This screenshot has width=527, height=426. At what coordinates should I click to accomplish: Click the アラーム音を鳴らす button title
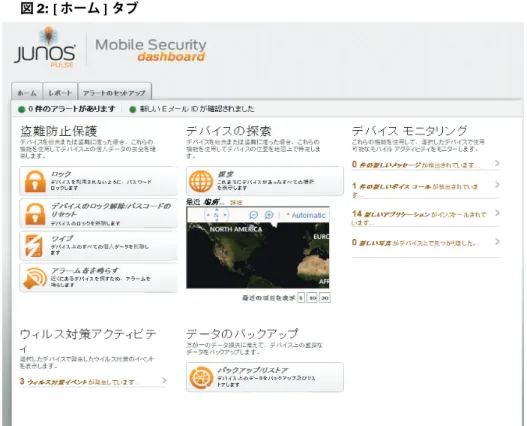pos(85,270)
